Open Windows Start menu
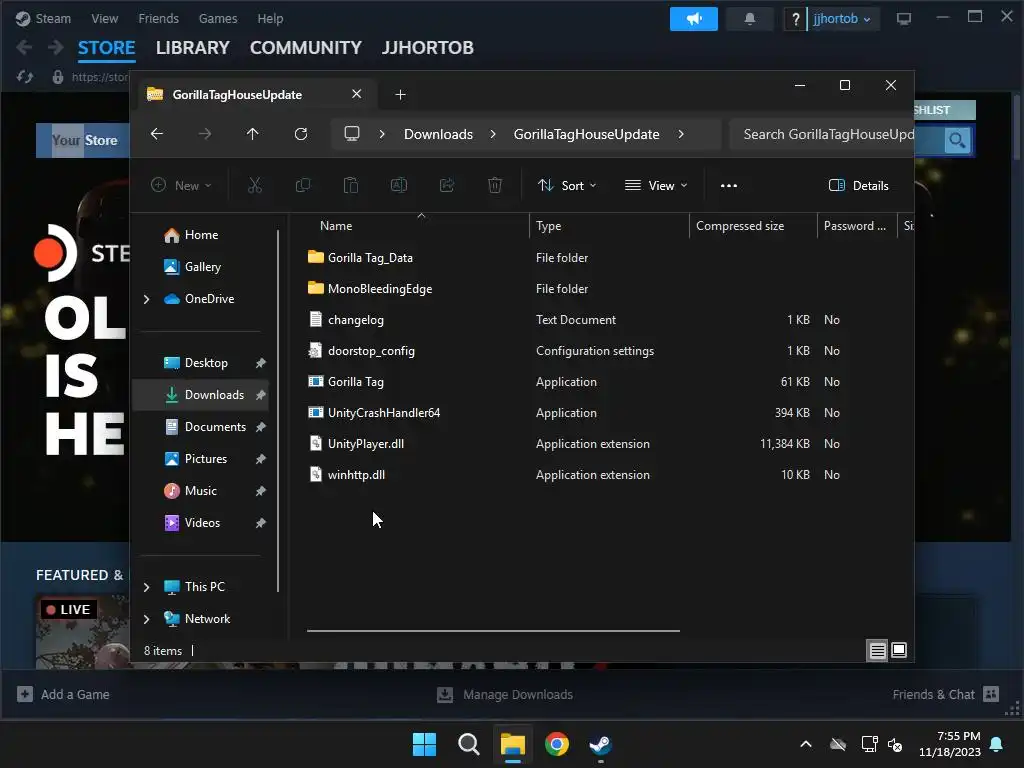The height and width of the screenshot is (768, 1024). (424, 744)
